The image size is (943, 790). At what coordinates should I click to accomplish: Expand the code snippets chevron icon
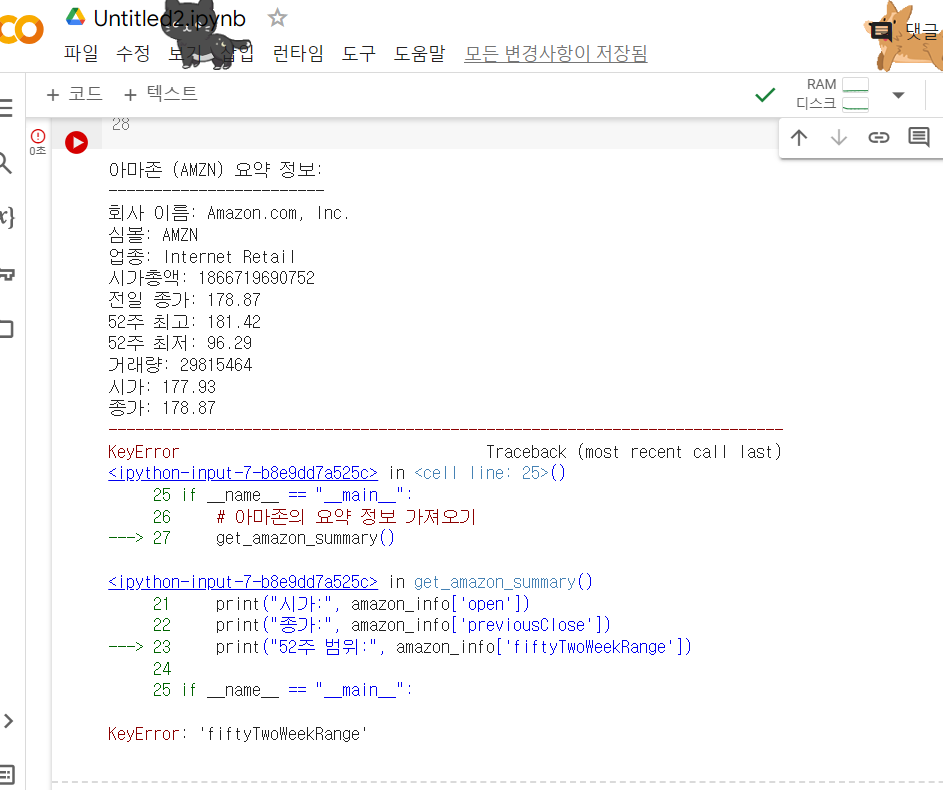8,721
